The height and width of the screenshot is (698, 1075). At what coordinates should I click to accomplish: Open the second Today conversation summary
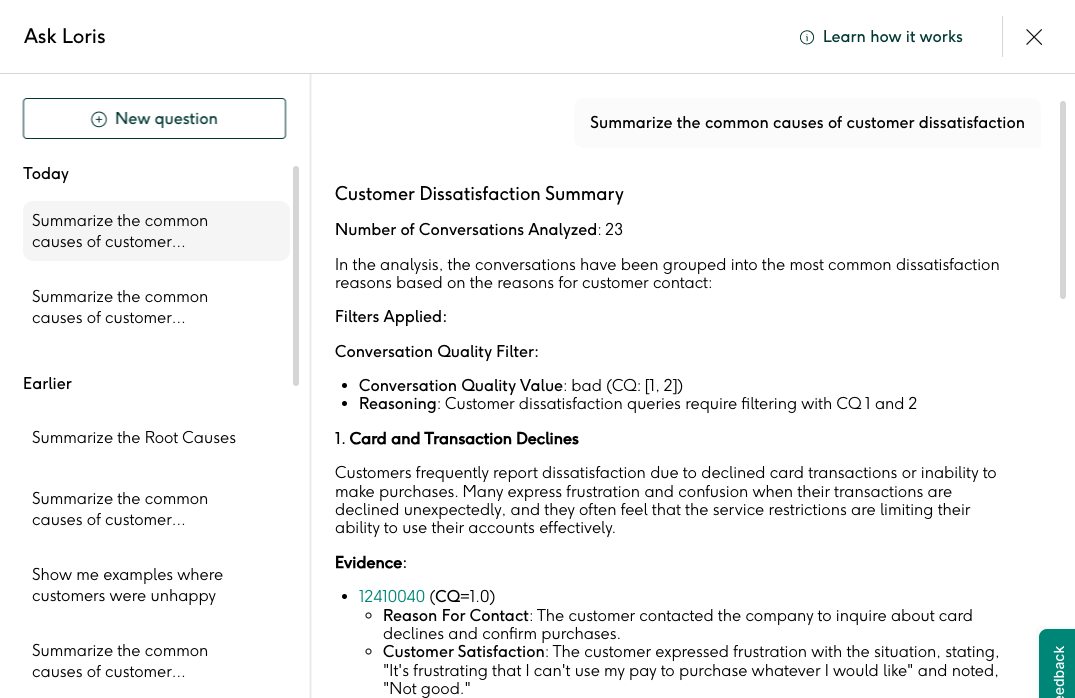coord(156,307)
